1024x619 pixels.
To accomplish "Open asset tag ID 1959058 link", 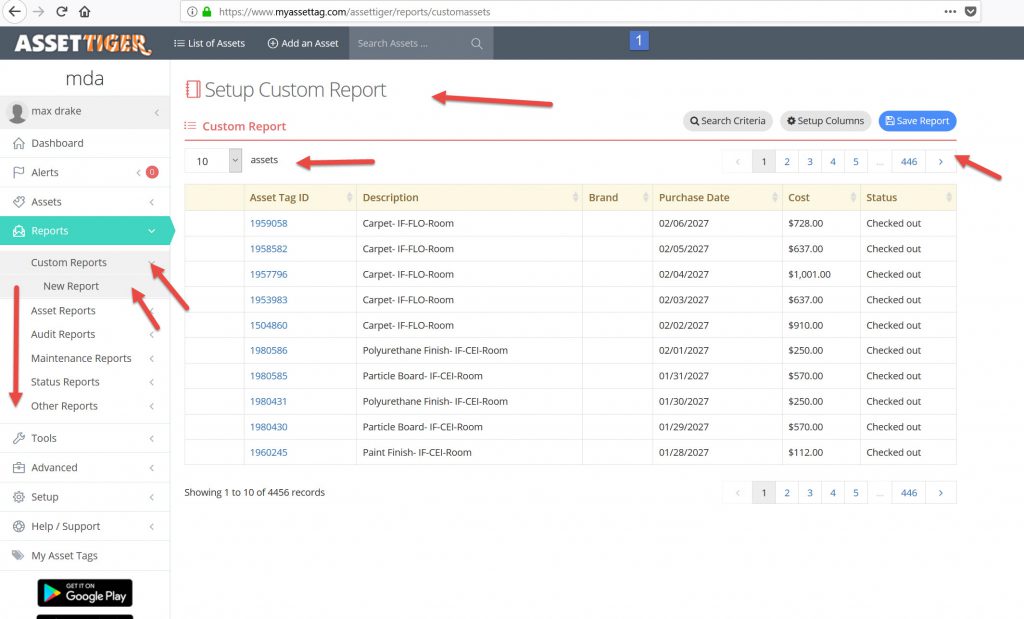I will pos(268,223).
